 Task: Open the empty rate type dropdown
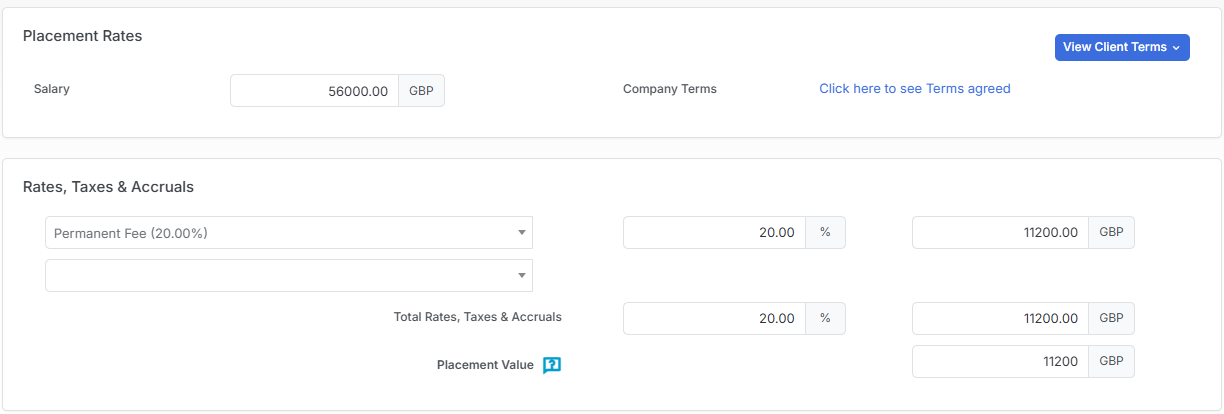point(289,276)
